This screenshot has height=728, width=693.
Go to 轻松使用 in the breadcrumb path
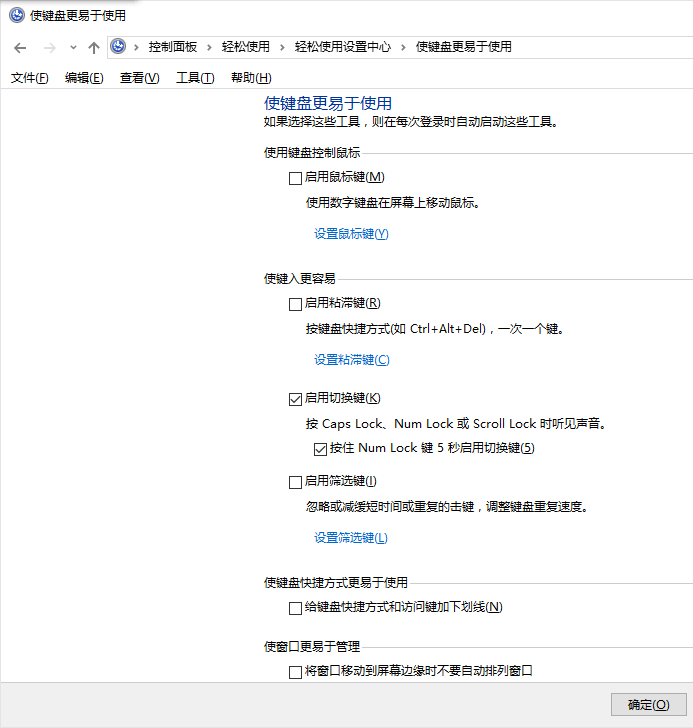point(245,47)
